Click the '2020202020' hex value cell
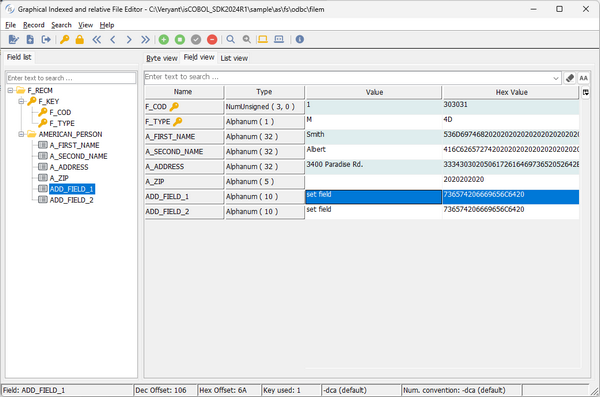Screen dimensions: 600x397 [x=511, y=182]
